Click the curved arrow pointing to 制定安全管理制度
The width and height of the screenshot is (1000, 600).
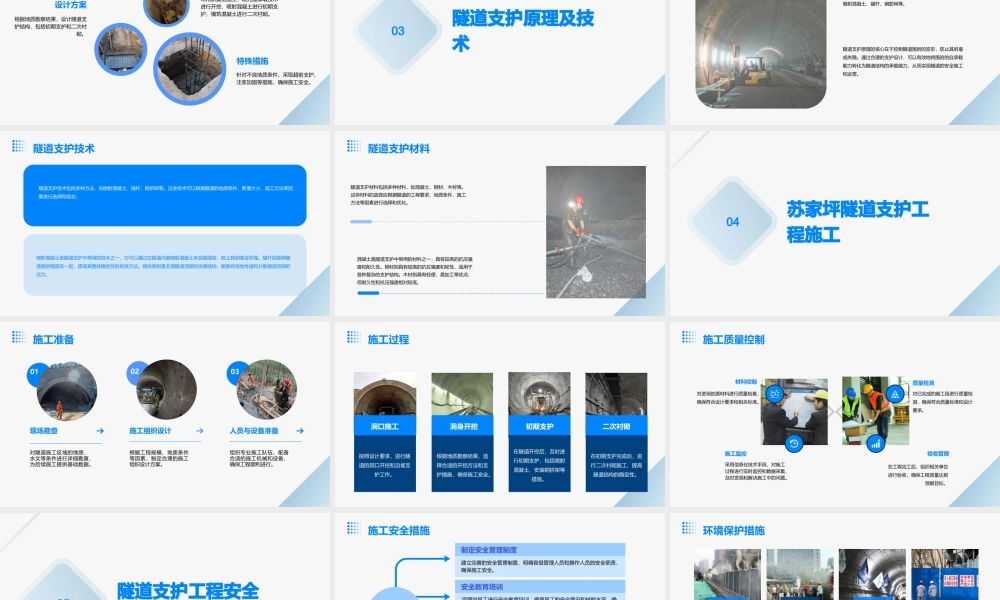tap(422, 571)
